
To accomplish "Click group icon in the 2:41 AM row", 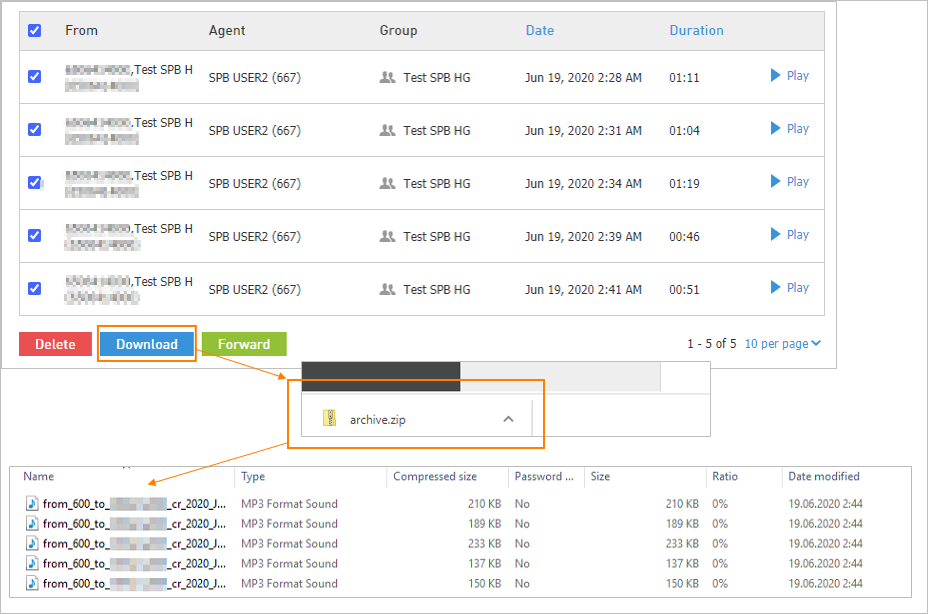I will pos(387,289).
